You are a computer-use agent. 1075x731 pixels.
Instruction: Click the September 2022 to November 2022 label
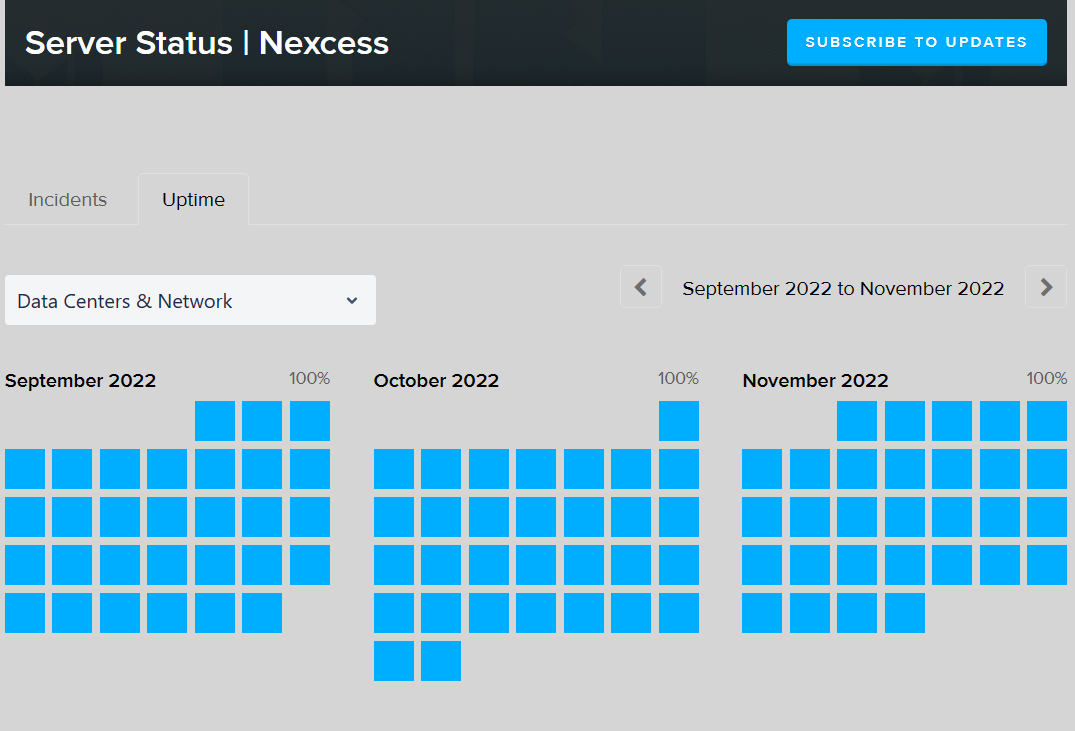coord(843,288)
